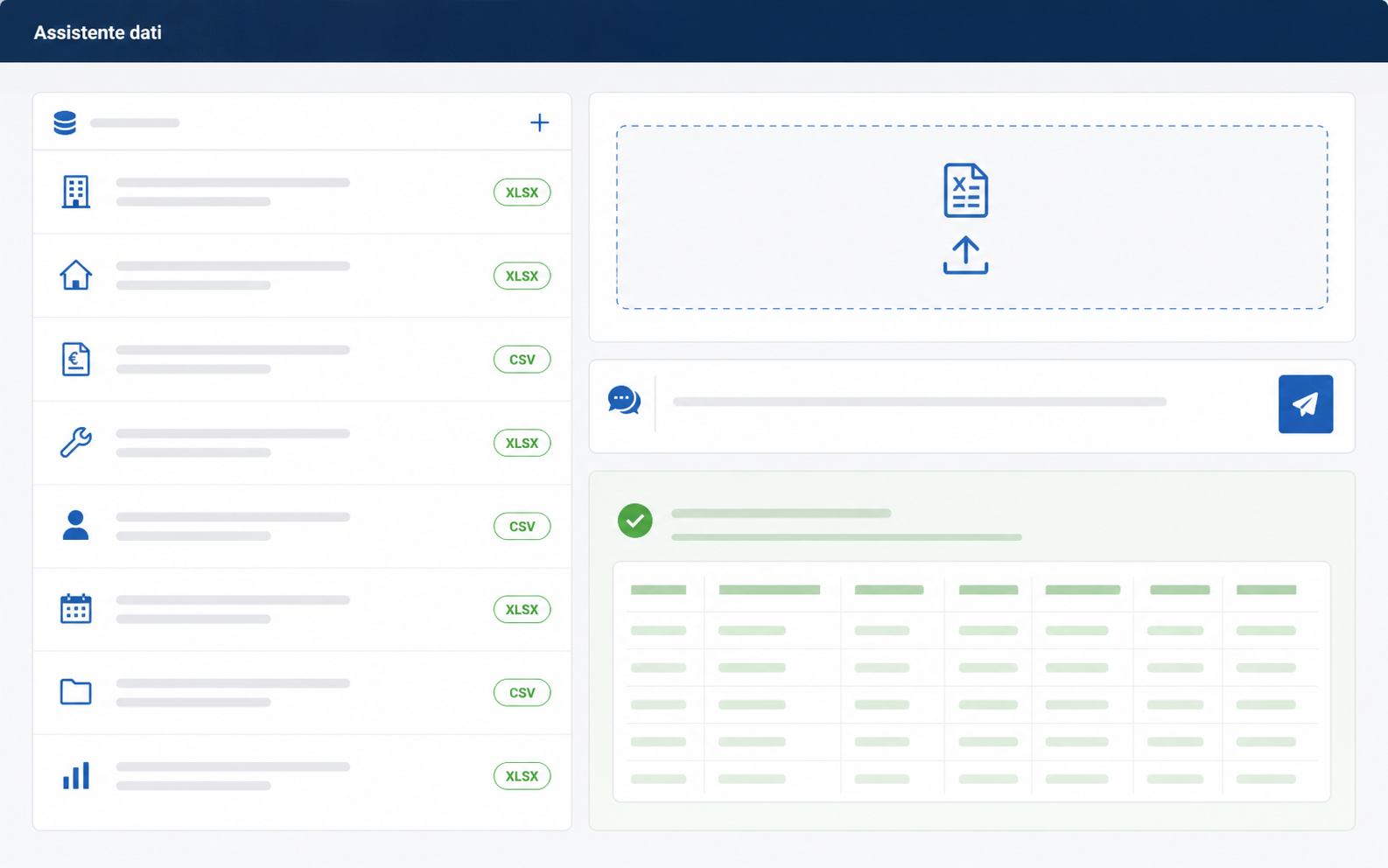Screen dimensions: 1388x868
Task: Click the database stack icon
Action: tap(65, 122)
